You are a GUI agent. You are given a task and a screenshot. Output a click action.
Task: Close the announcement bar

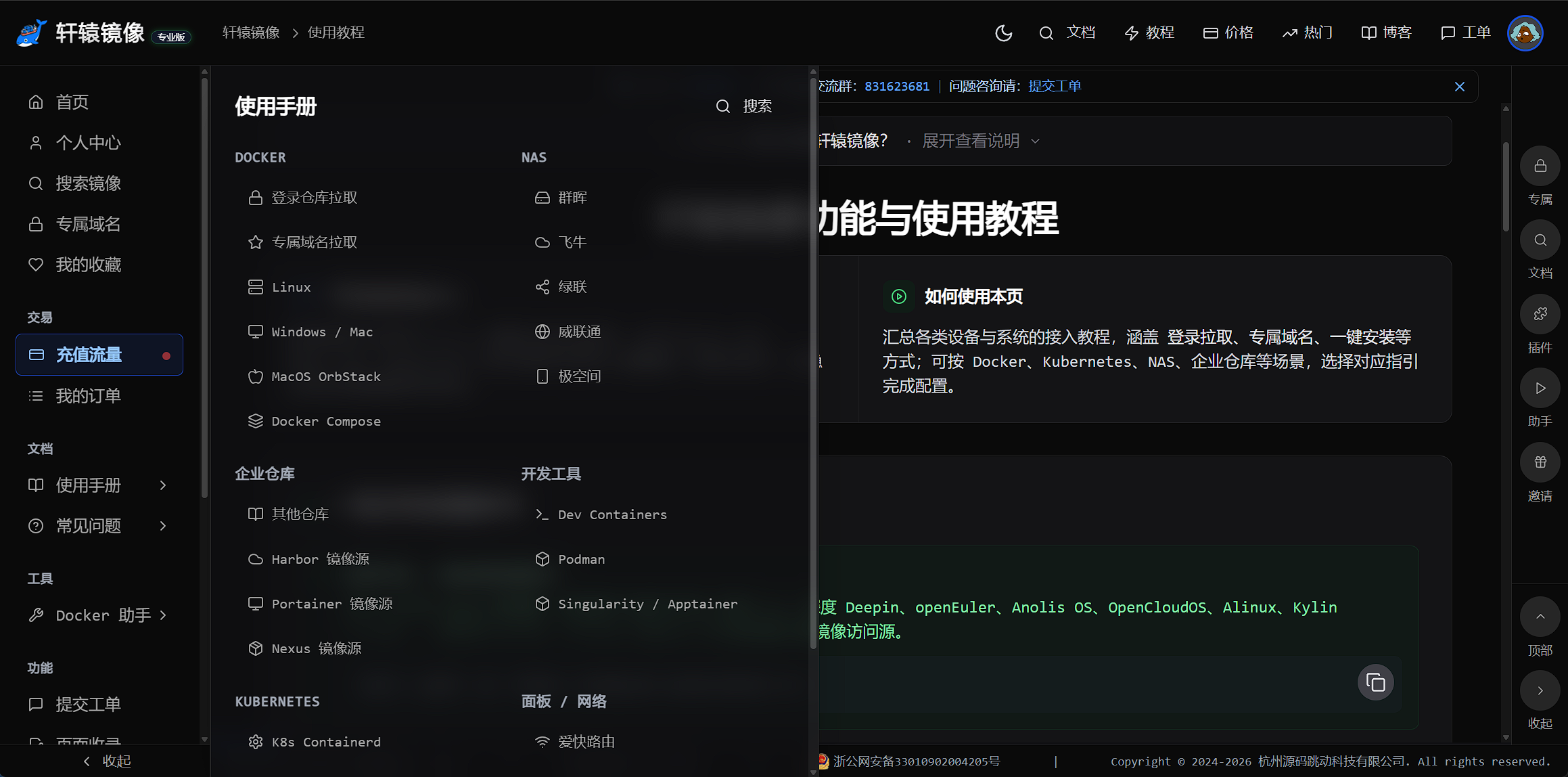point(1459,87)
